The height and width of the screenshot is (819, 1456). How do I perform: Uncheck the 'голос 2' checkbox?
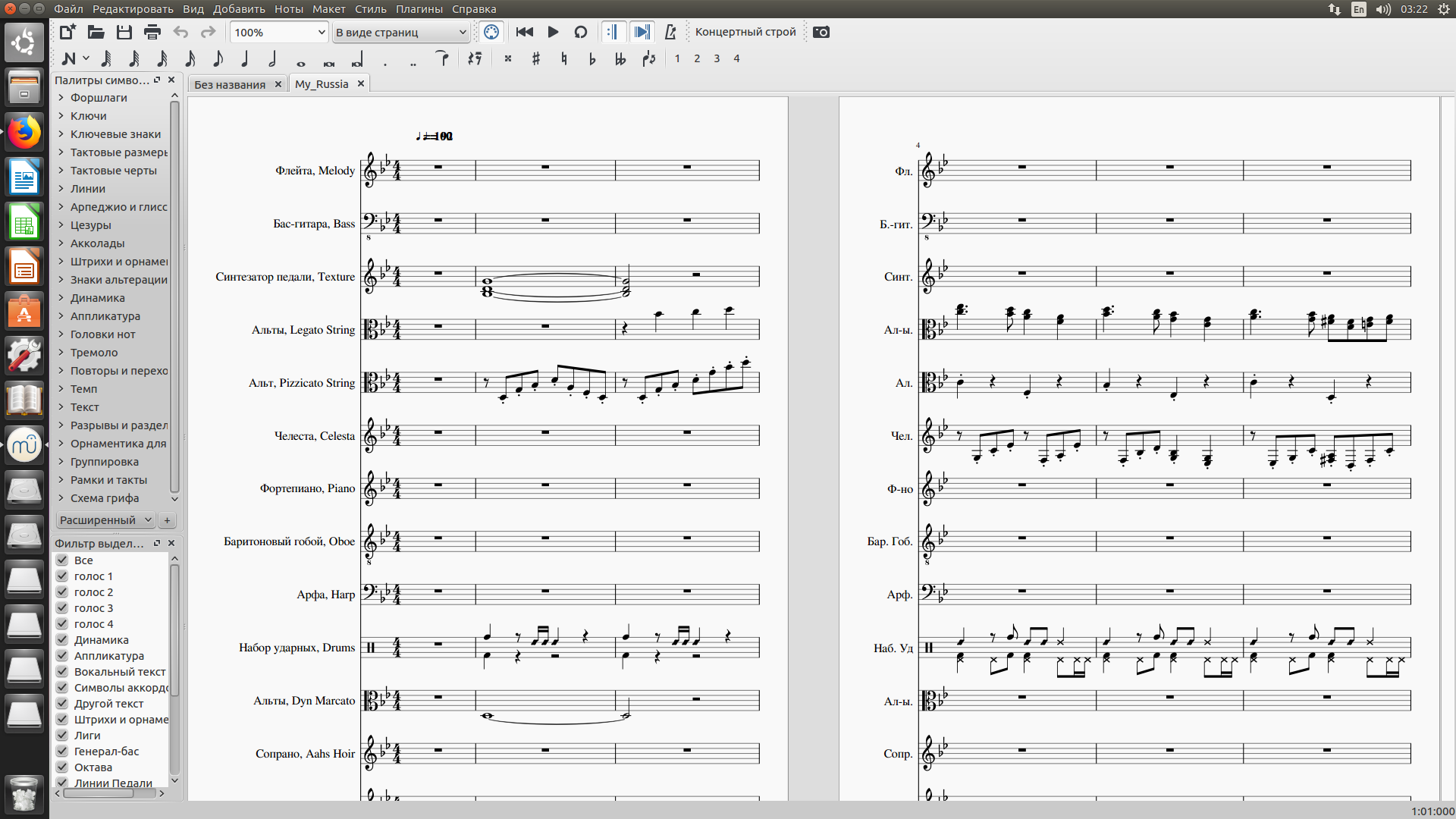point(62,592)
